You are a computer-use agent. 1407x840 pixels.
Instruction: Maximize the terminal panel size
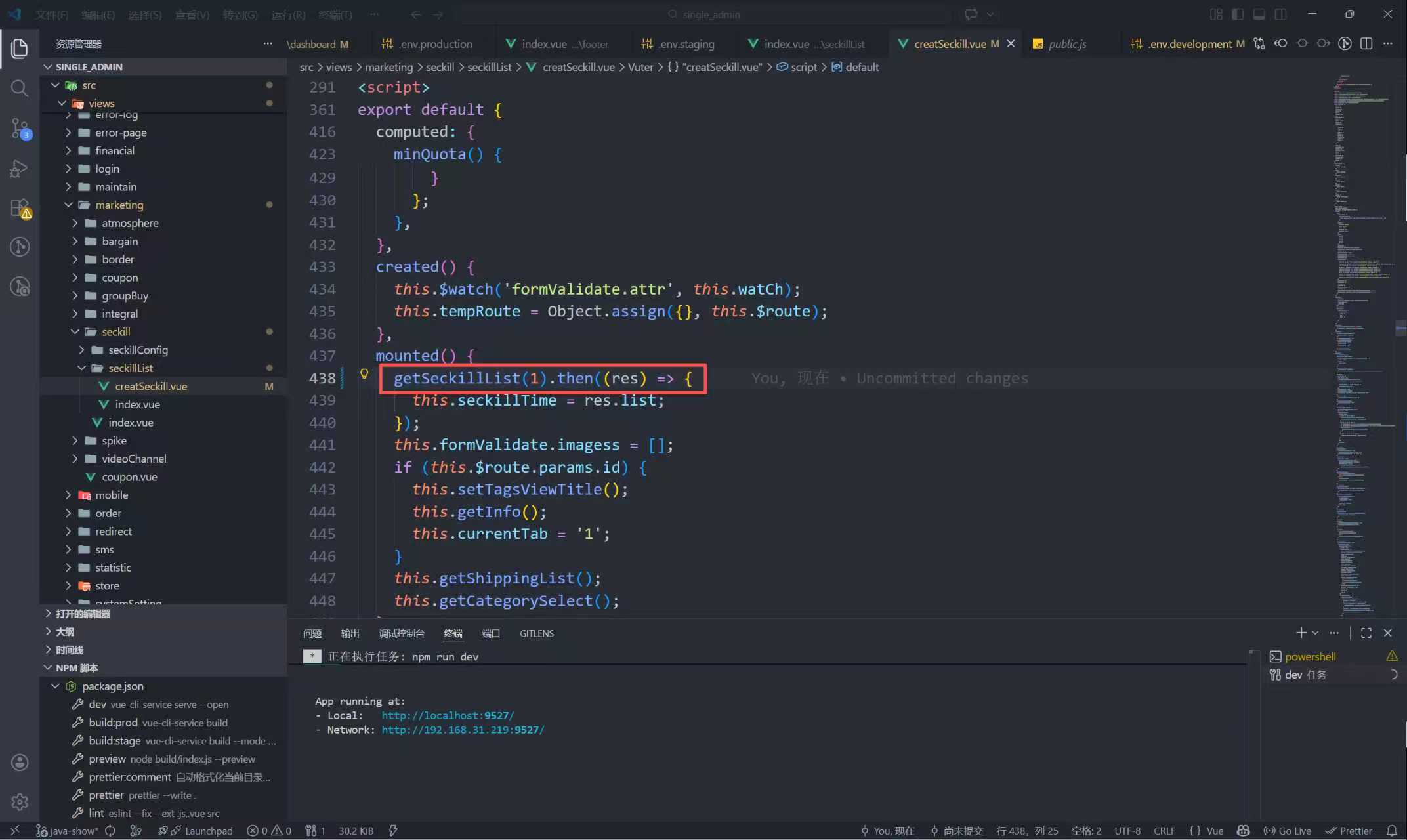pos(1366,633)
